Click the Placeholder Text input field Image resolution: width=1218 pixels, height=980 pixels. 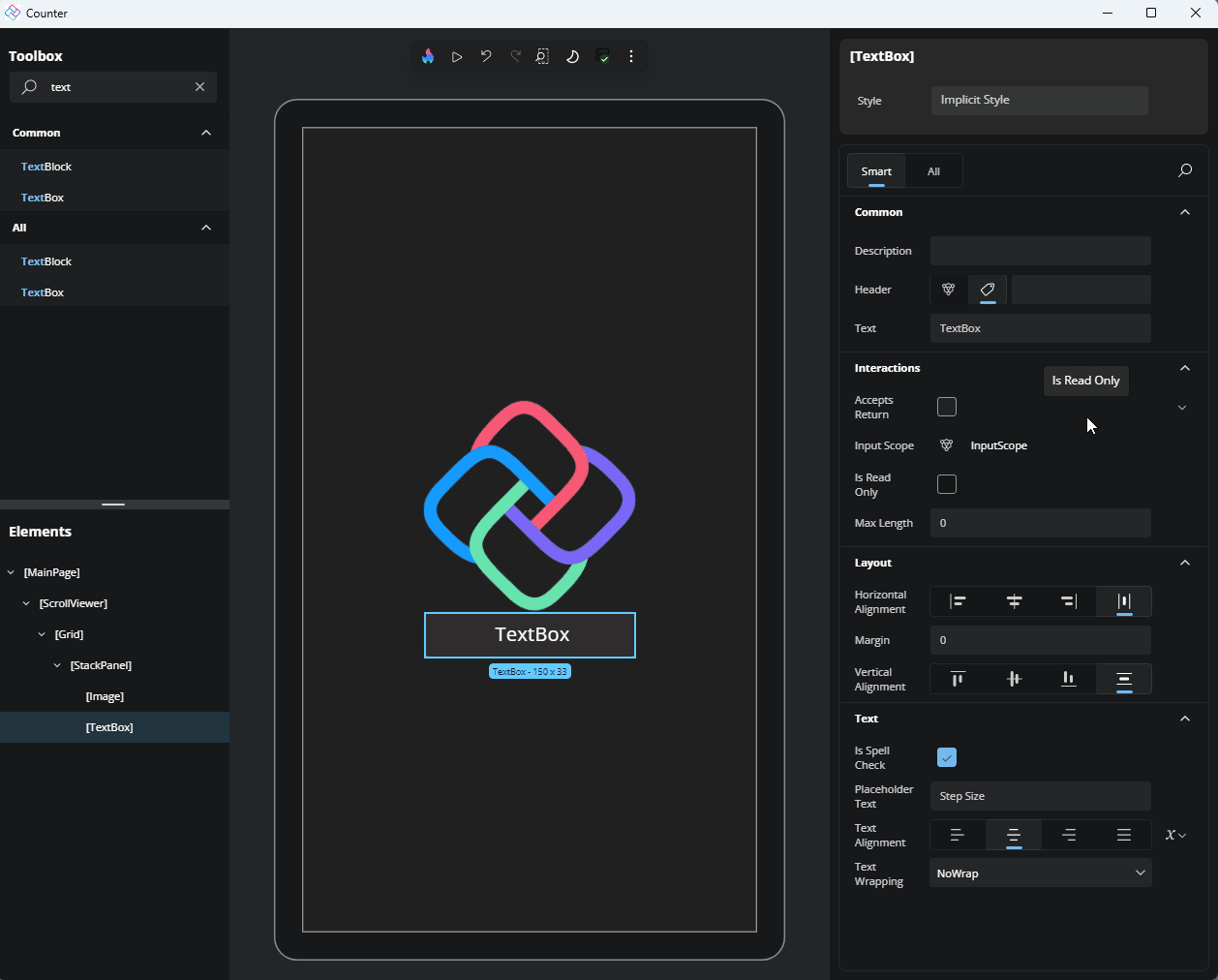(x=1041, y=796)
